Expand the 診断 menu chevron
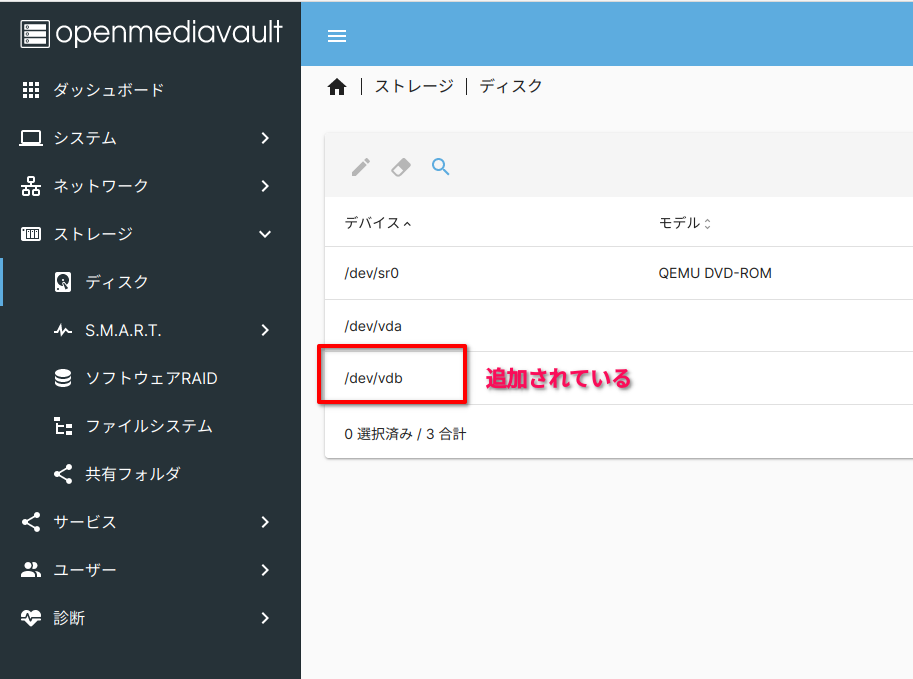This screenshot has height=679, width=913. pos(265,618)
